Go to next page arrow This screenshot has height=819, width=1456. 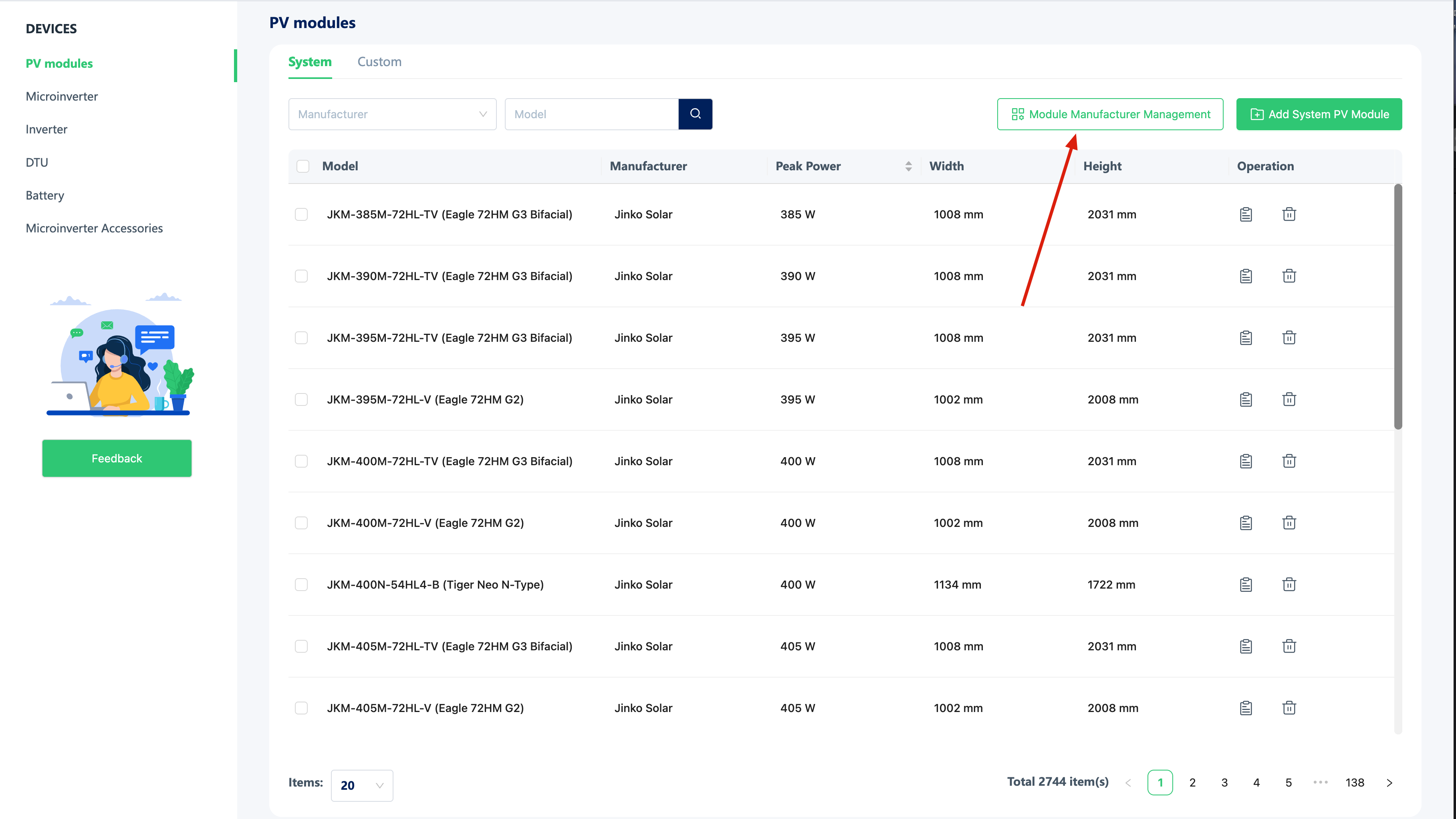point(1389,783)
